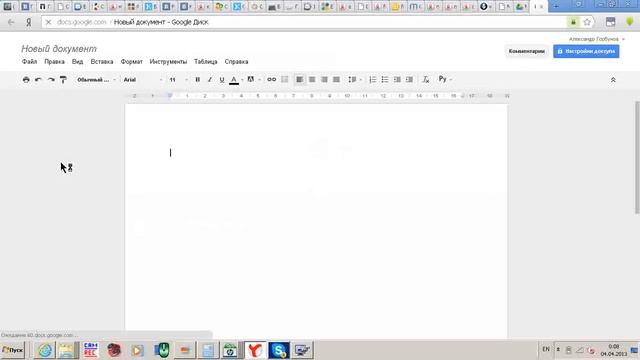Open the font size 11 dropdown

(178, 80)
